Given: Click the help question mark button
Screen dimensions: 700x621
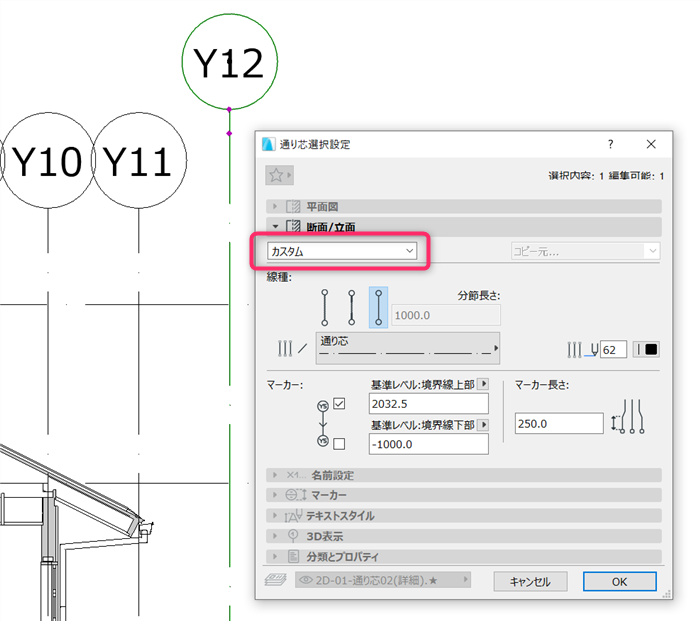Looking at the screenshot, I should coord(610,144).
